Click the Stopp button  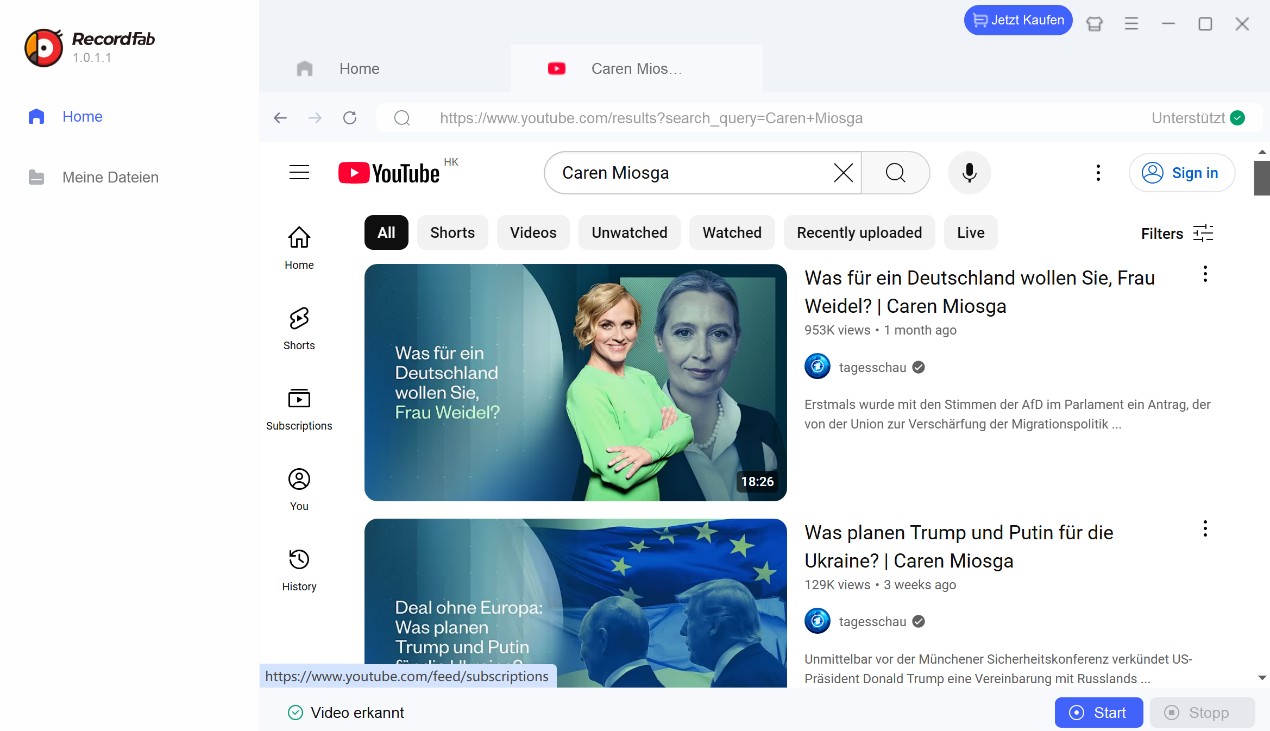(x=1202, y=713)
